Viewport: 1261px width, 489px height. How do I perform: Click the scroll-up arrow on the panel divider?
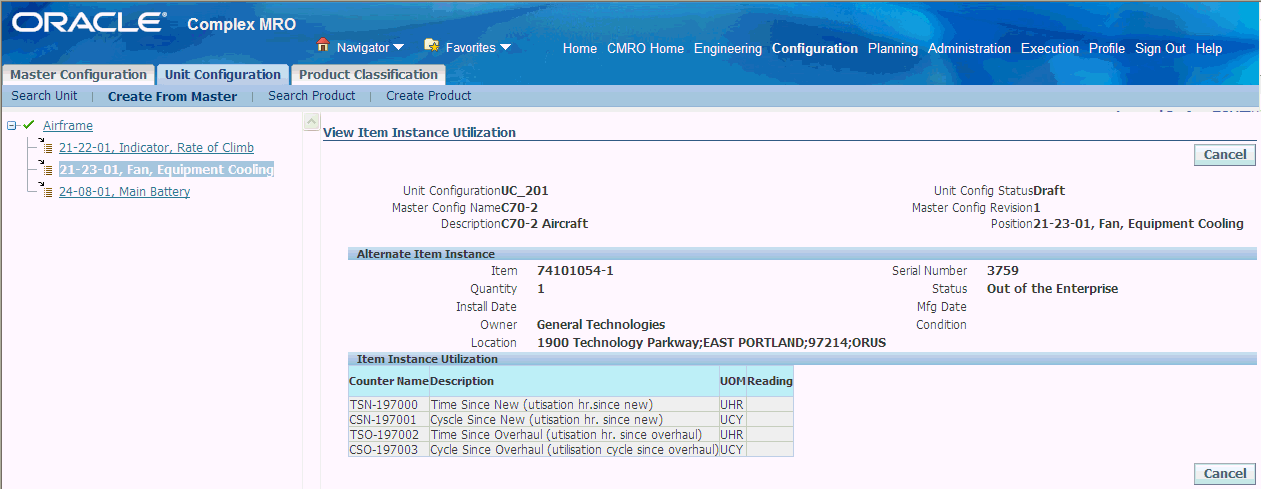(311, 123)
